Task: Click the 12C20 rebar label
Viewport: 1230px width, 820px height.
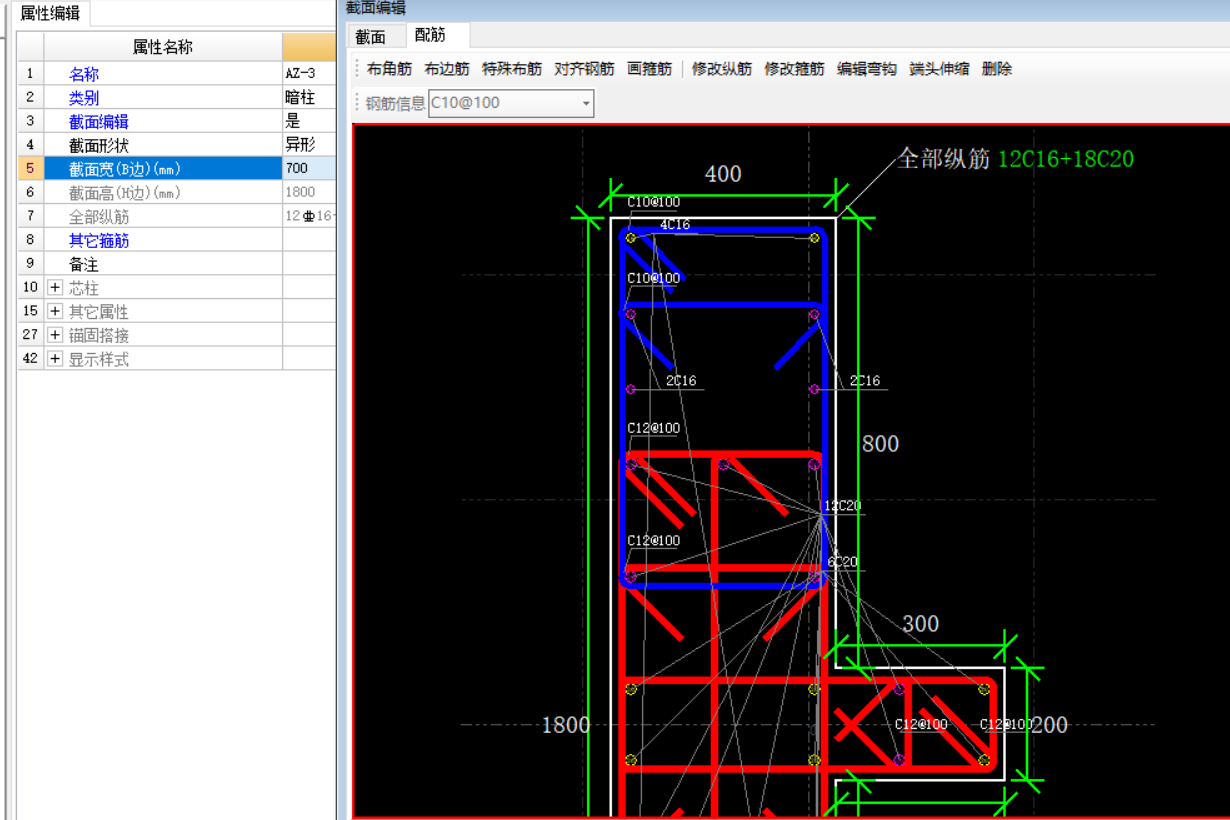Action: 842,506
